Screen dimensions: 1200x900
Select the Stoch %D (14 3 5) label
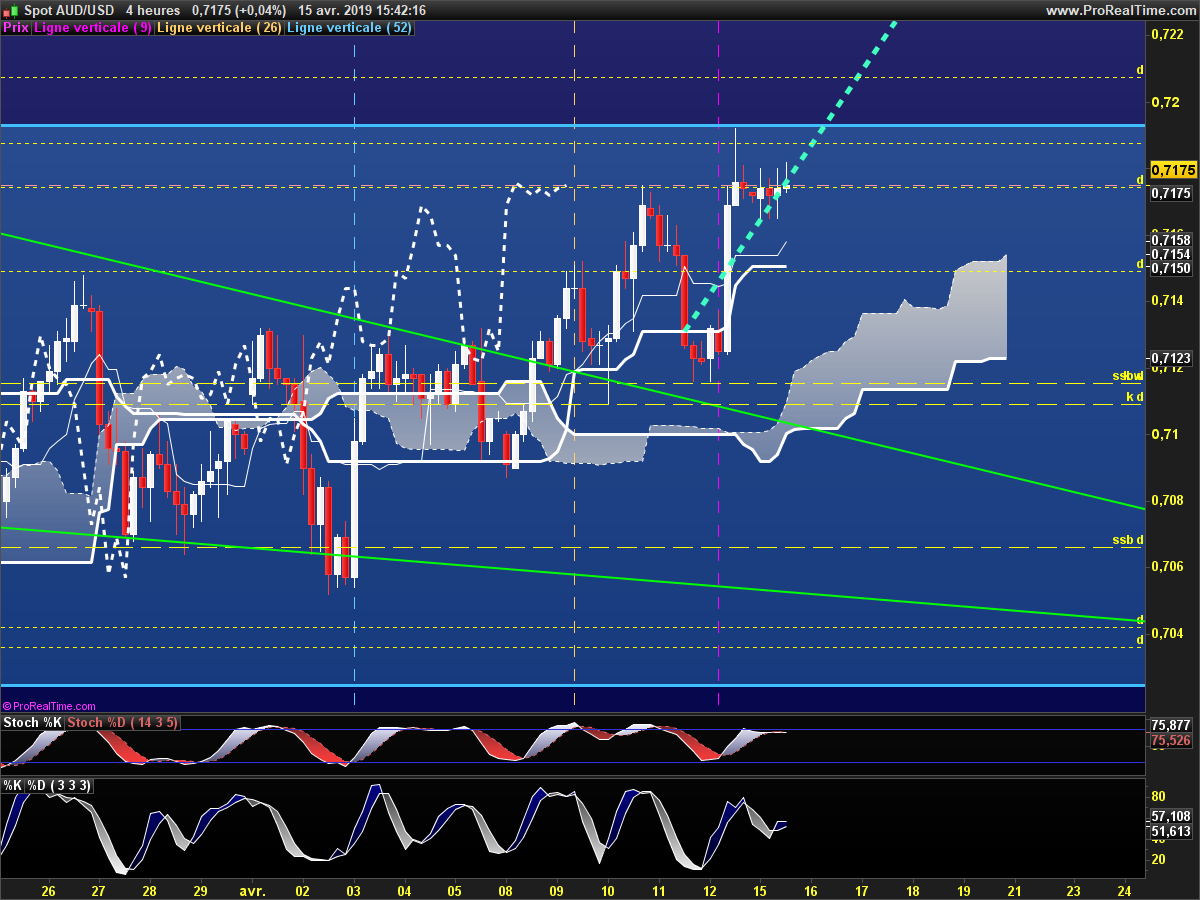(x=123, y=723)
